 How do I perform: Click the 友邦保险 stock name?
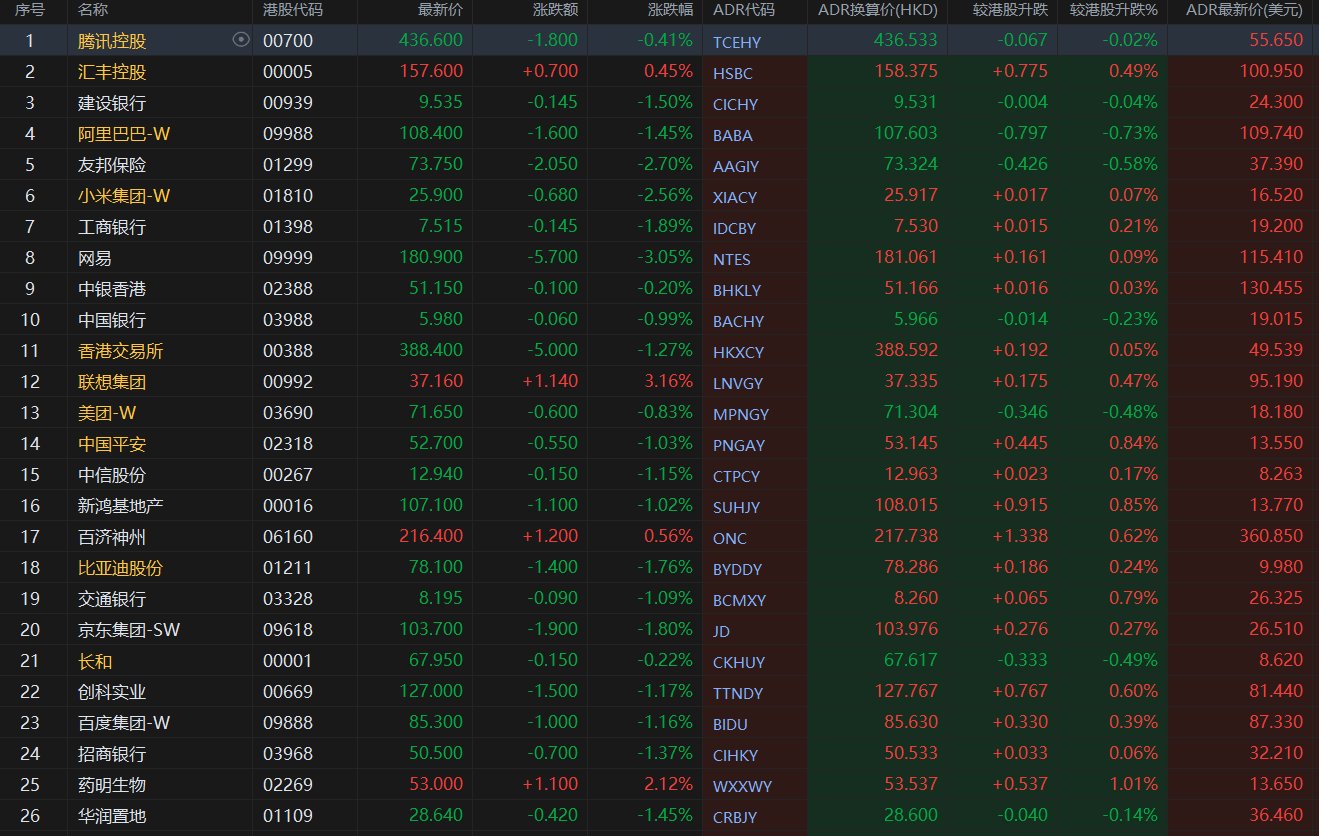(112, 165)
